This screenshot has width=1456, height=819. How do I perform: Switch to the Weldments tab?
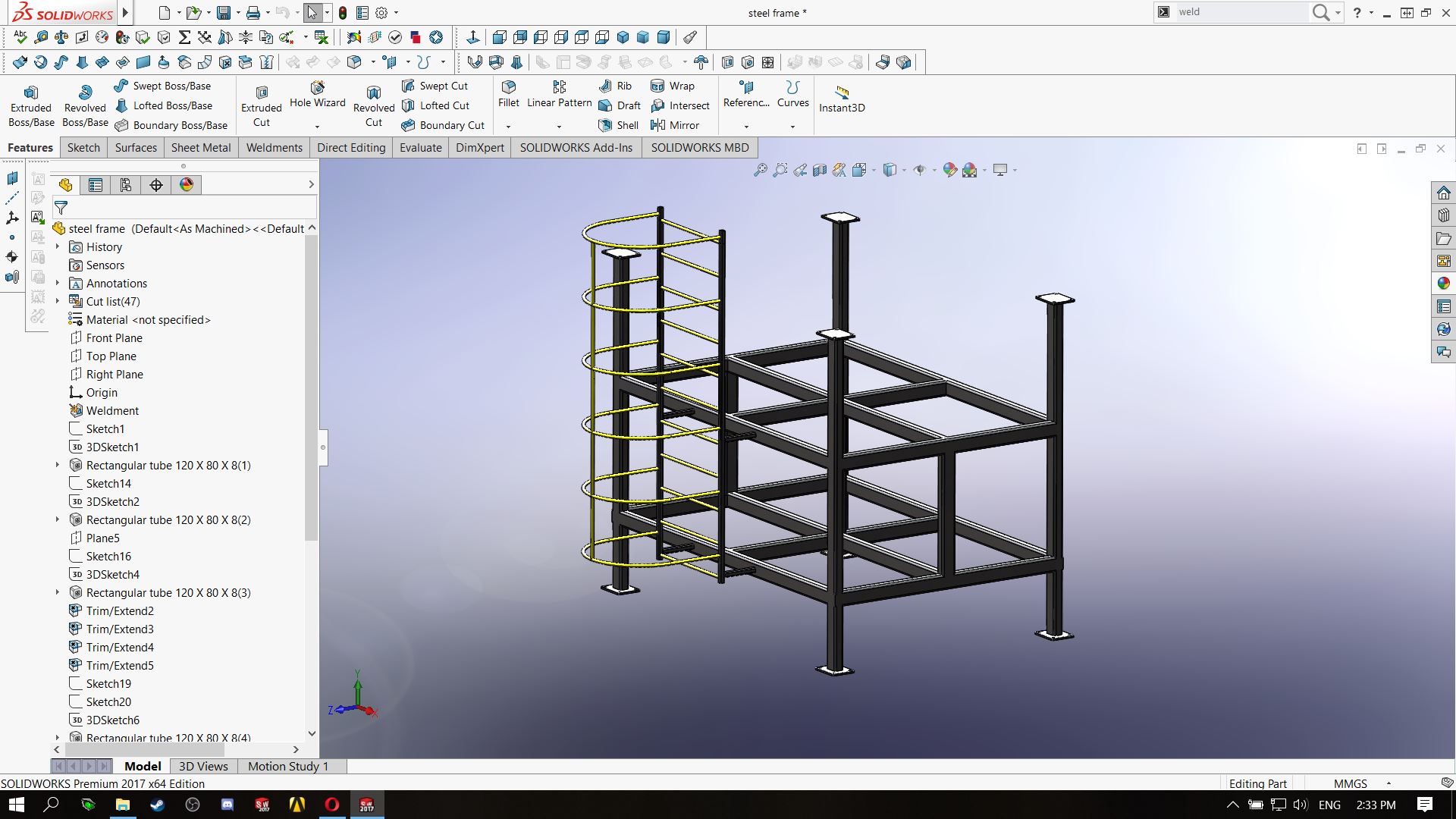(x=274, y=147)
